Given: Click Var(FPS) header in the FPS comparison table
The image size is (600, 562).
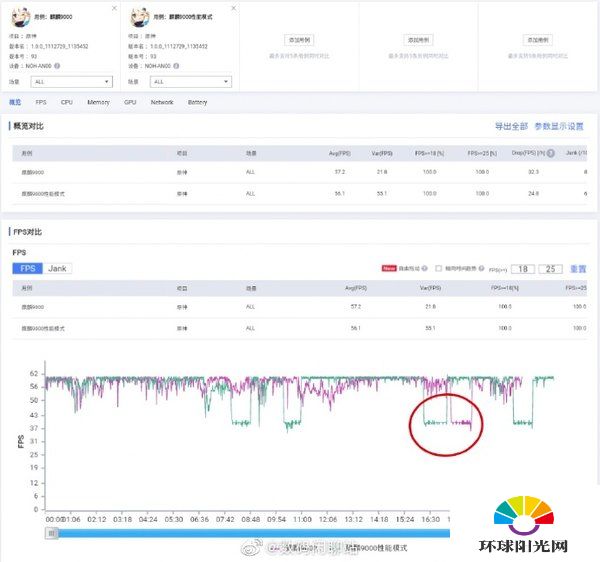Looking at the screenshot, I should coord(430,288).
